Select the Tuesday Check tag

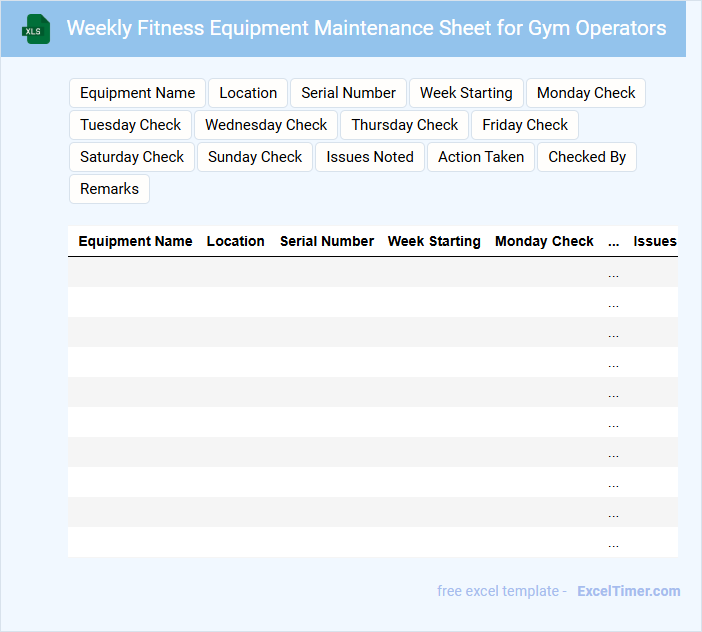point(130,125)
